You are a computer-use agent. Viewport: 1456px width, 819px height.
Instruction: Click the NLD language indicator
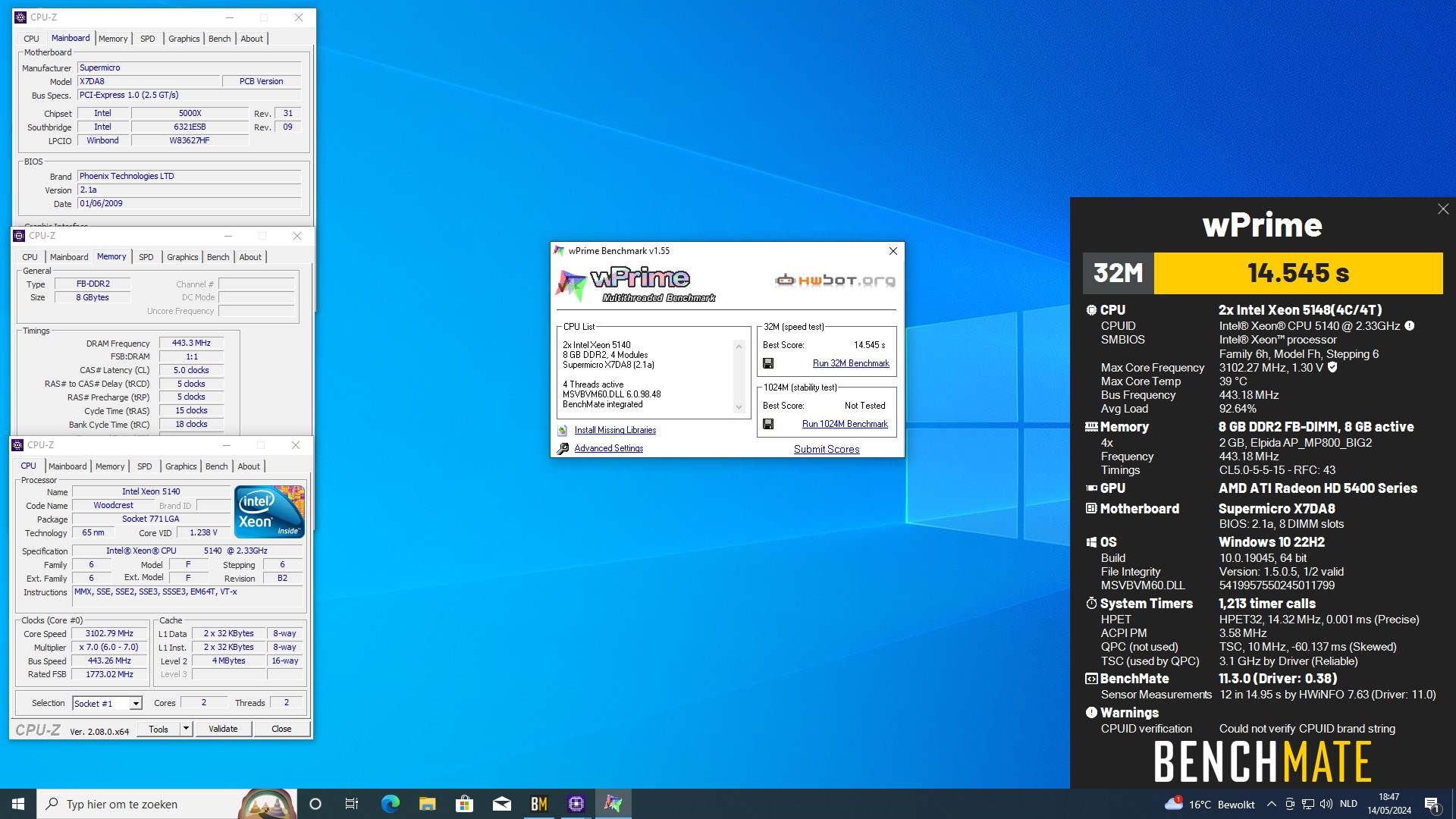pyautogui.click(x=1348, y=804)
